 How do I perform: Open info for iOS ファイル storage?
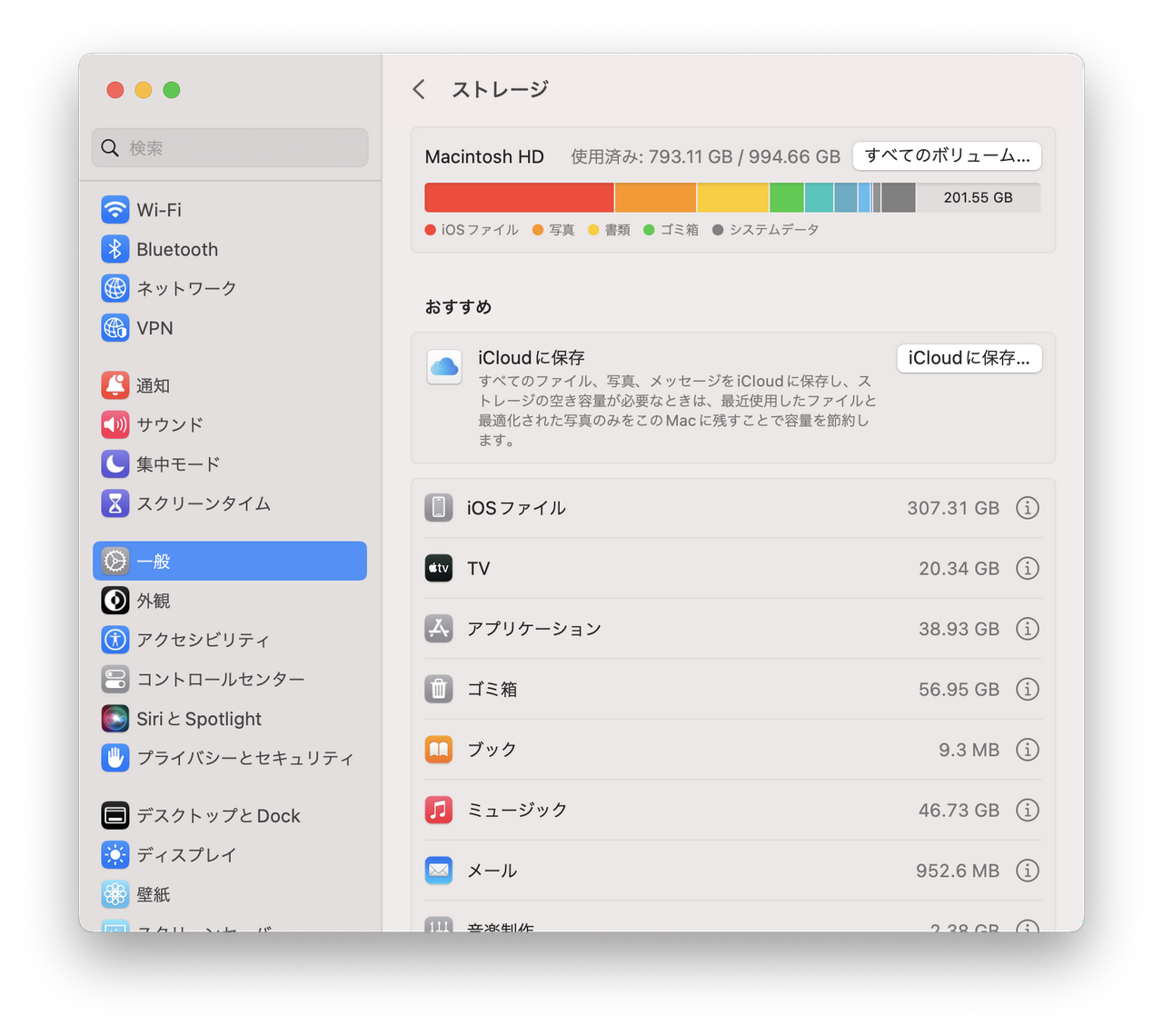pyautogui.click(x=1028, y=508)
